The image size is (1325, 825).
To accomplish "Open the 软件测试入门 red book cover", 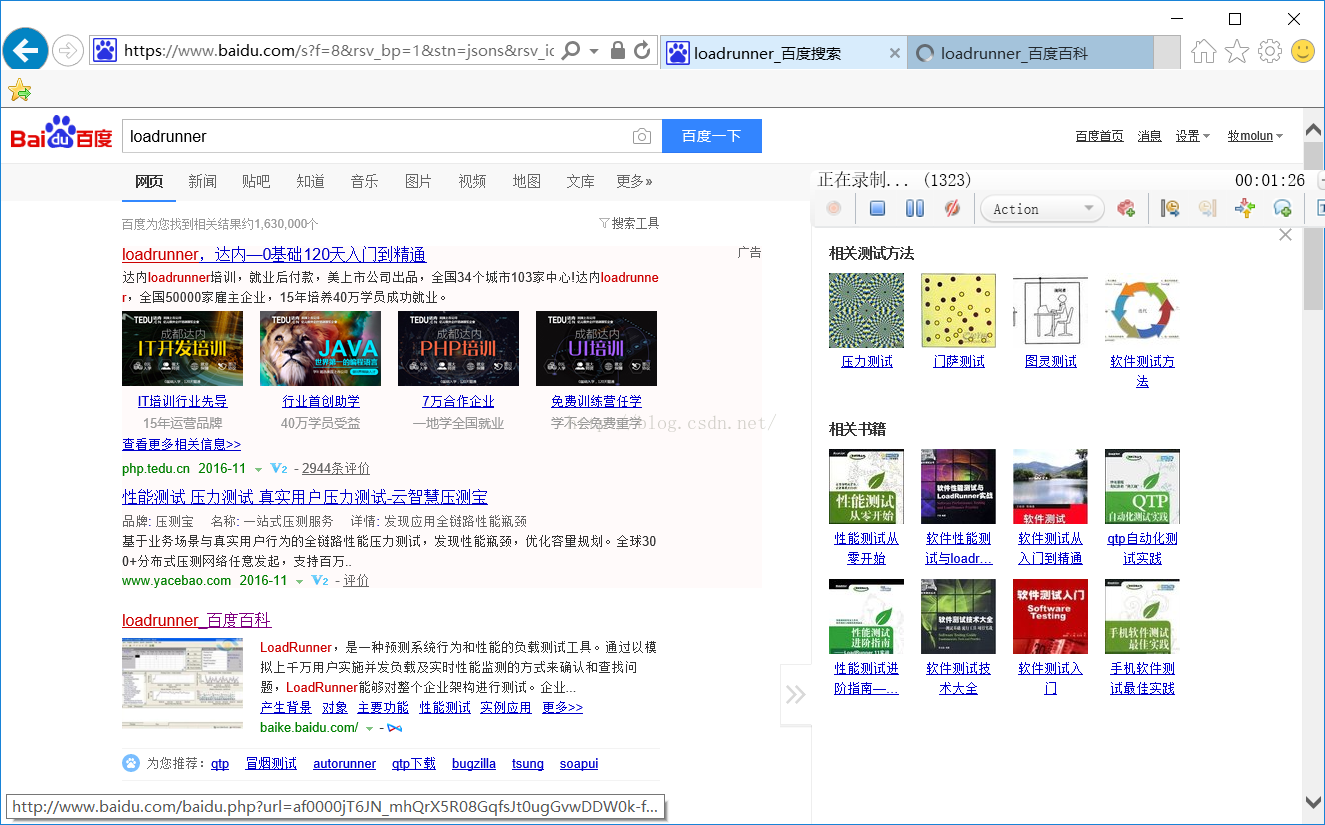I will [1050, 616].
